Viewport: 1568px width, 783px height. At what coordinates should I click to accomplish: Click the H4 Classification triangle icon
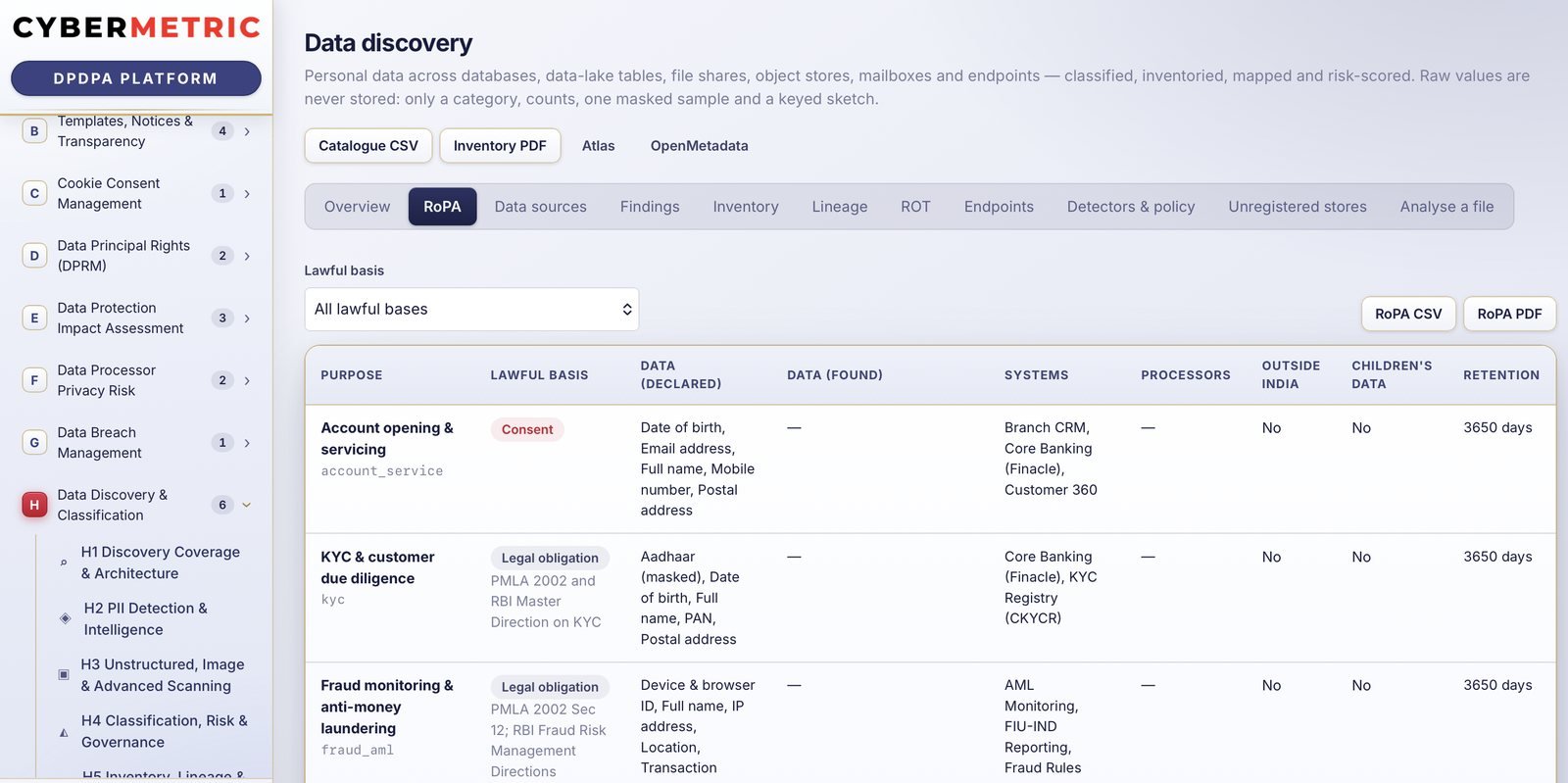[64, 732]
